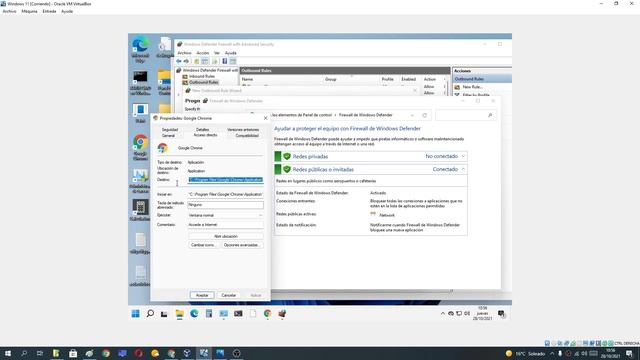Launch Microsoft Edge from the guest taskbar

click(x=194, y=313)
